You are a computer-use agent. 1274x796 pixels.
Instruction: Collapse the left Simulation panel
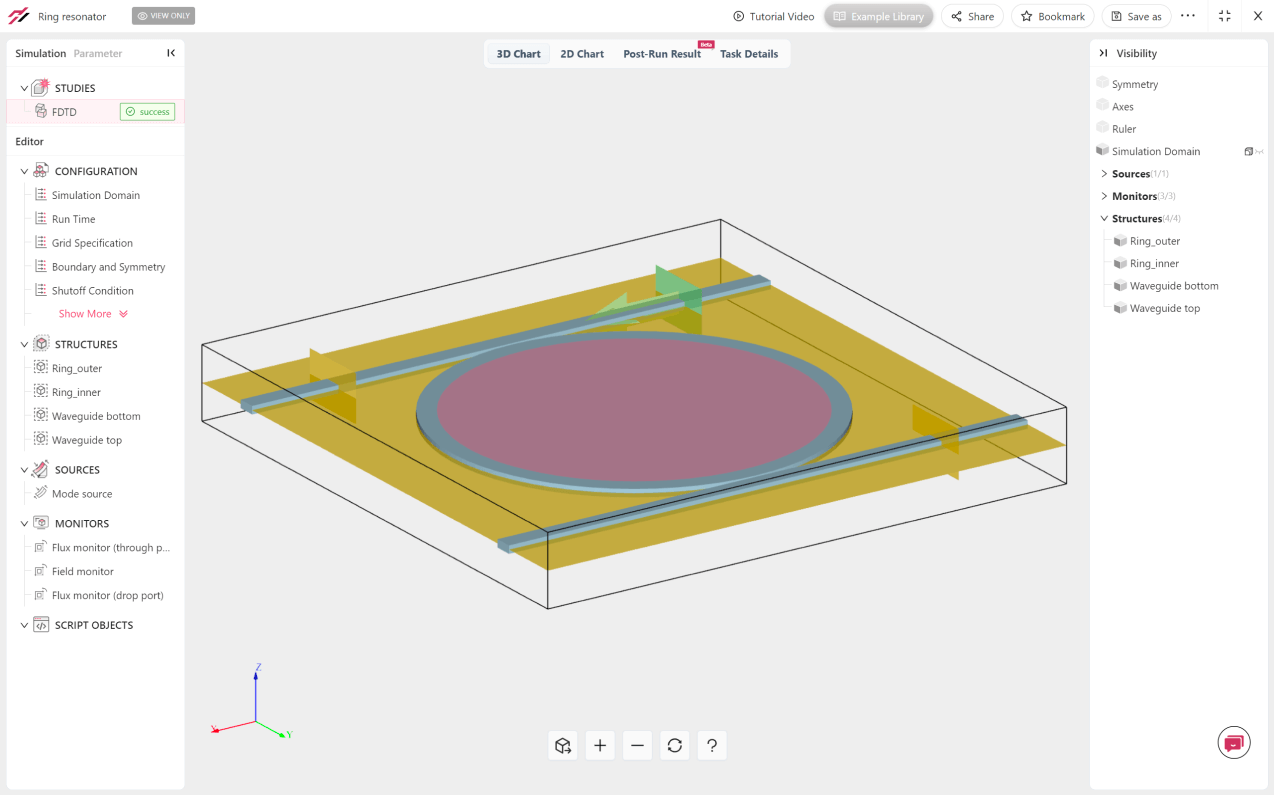click(x=171, y=53)
